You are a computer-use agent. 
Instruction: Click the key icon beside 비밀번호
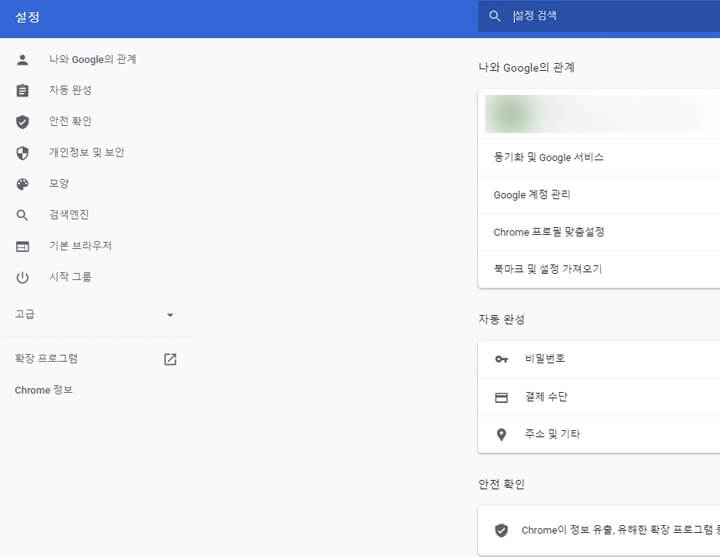pyautogui.click(x=501, y=359)
